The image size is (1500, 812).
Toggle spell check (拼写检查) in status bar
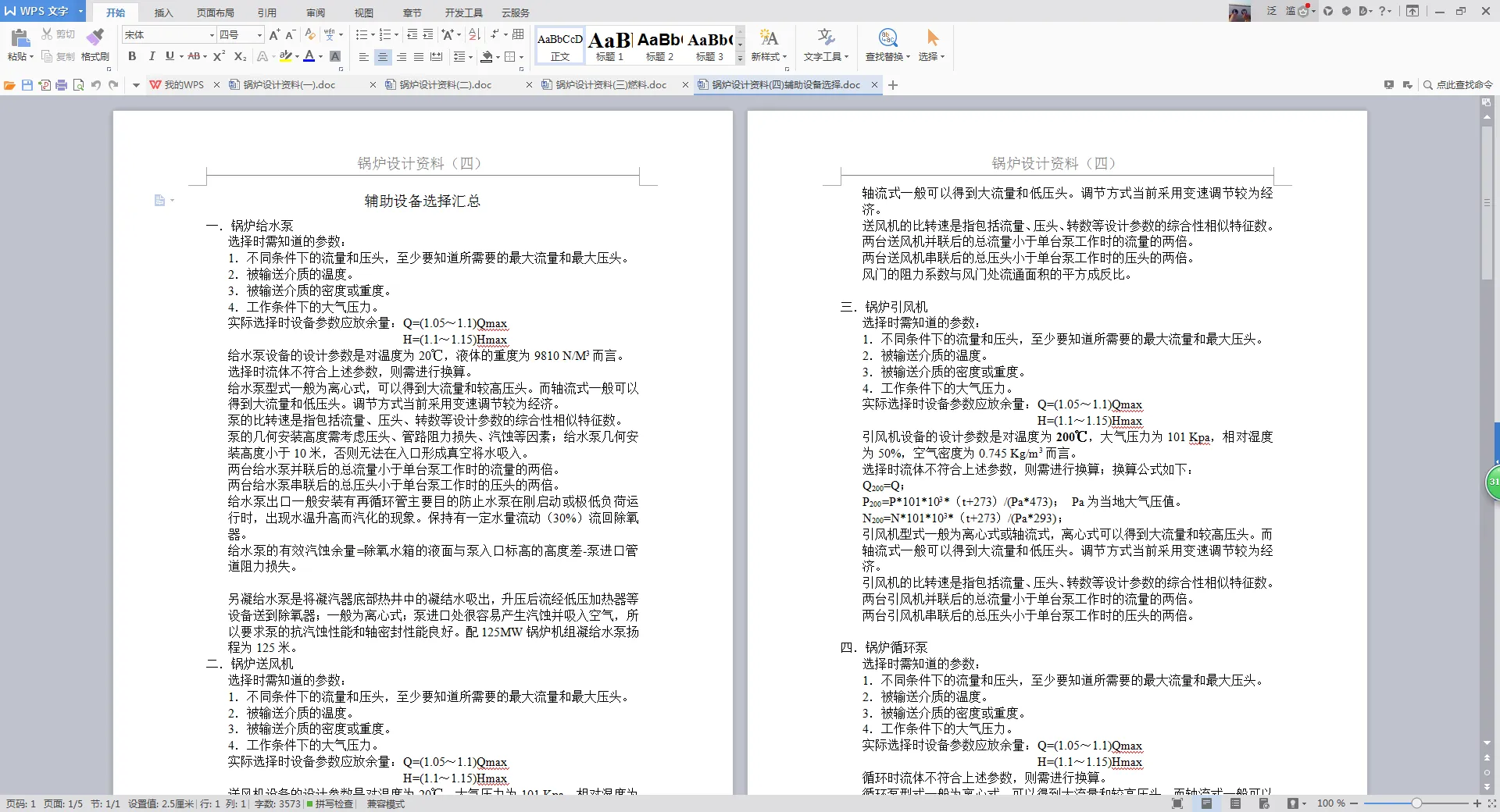pyautogui.click(x=330, y=803)
